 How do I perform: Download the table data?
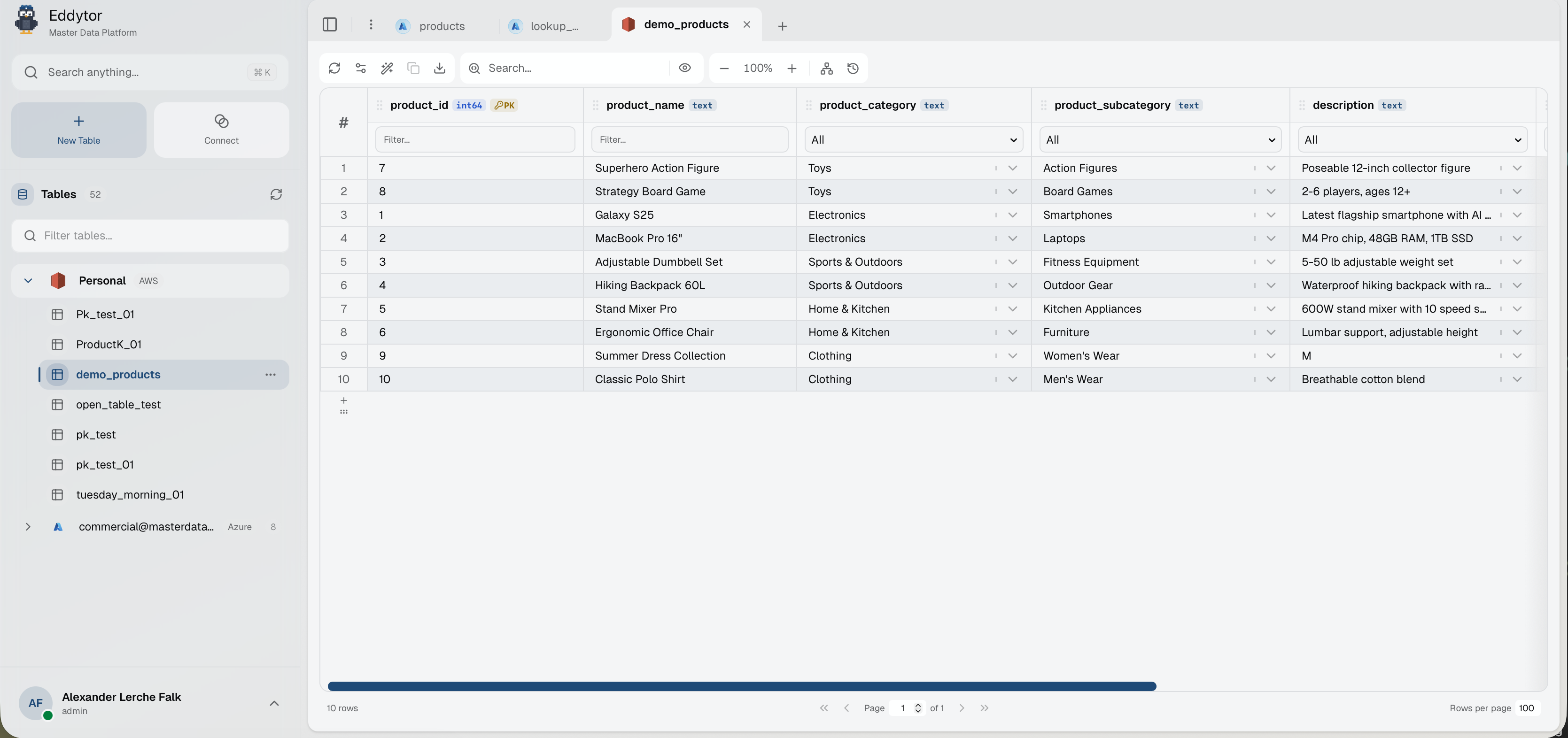[440, 68]
